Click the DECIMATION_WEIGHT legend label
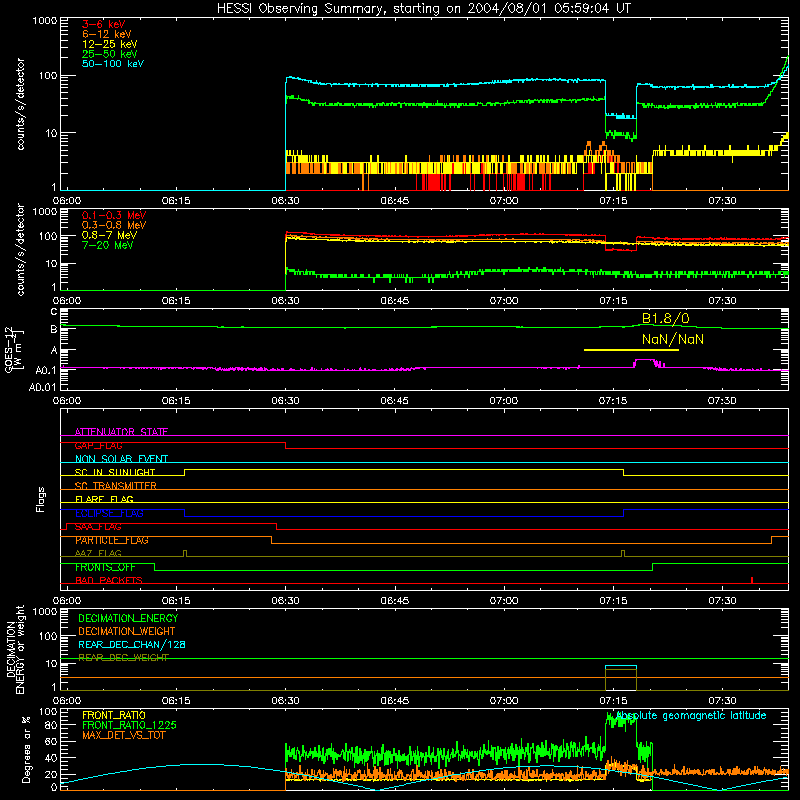 coord(127,631)
